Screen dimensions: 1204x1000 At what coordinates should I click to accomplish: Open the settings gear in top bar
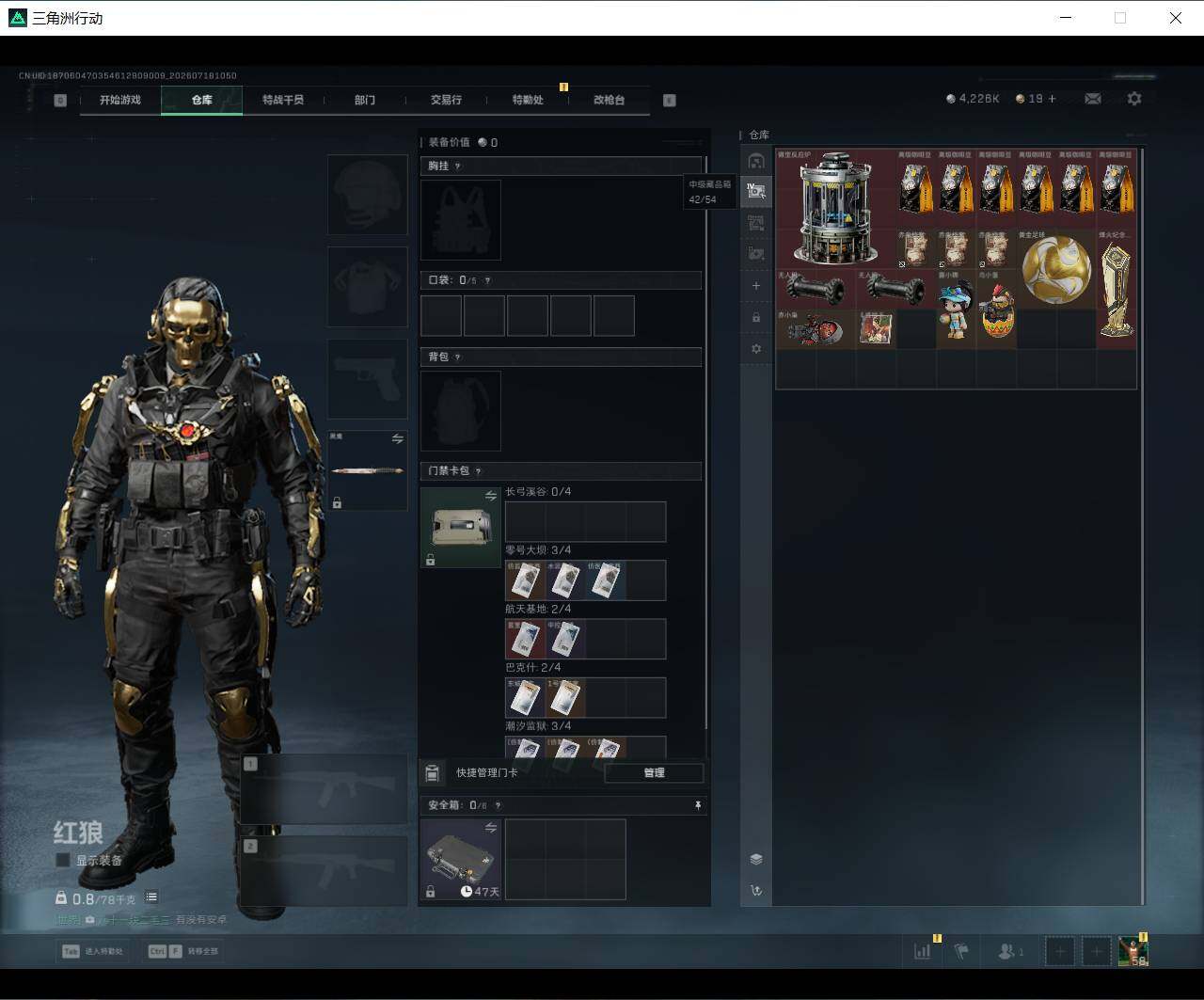[x=1134, y=99]
